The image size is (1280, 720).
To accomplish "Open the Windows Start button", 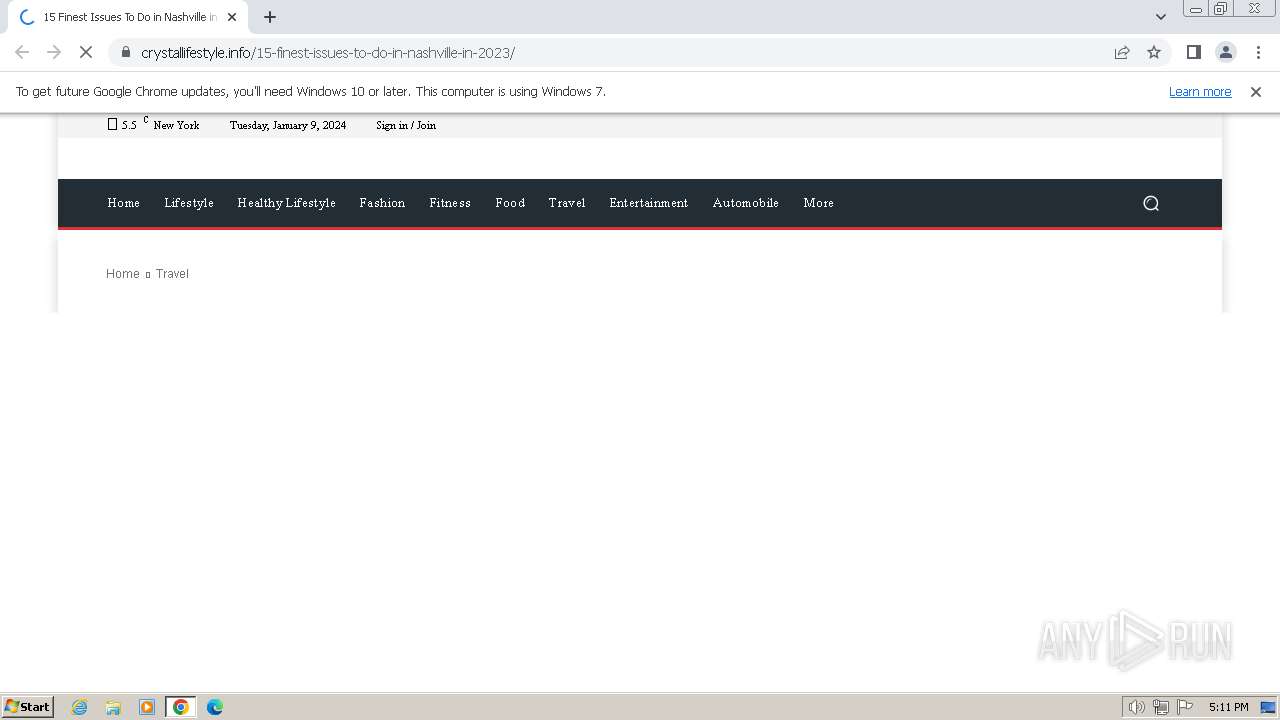I will [x=28, y=707].
